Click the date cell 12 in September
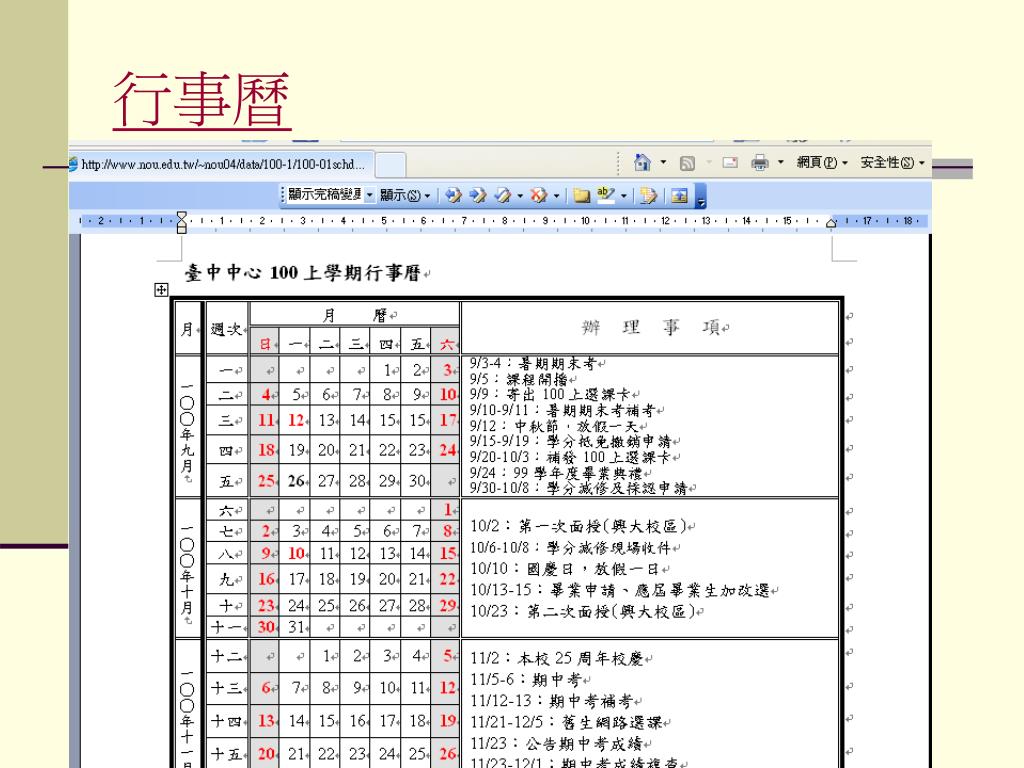This screenshot has width=1024, height=768. (x=296, y=420)
